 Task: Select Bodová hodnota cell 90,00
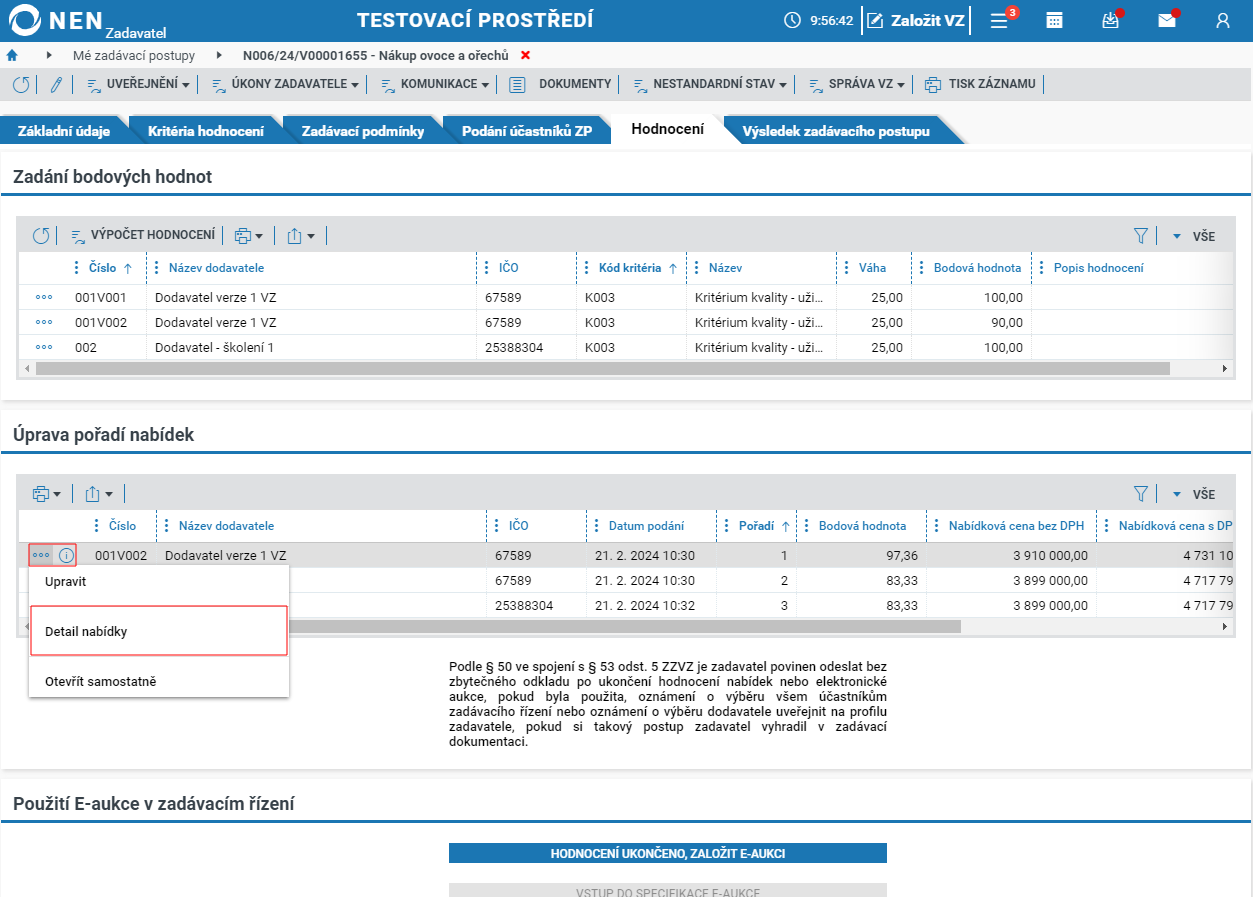click(971, 322)
